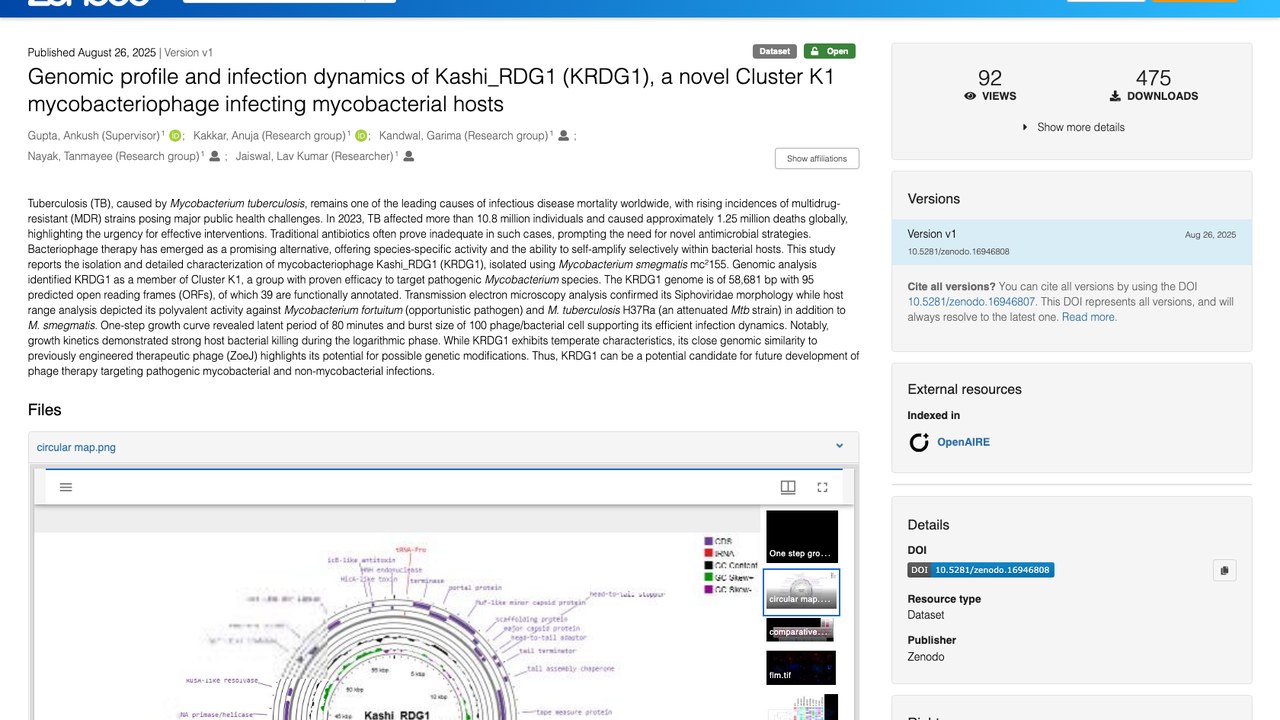Click the Published August 26, 2025 text
The image size is (1280, 720).
[92, 52]
